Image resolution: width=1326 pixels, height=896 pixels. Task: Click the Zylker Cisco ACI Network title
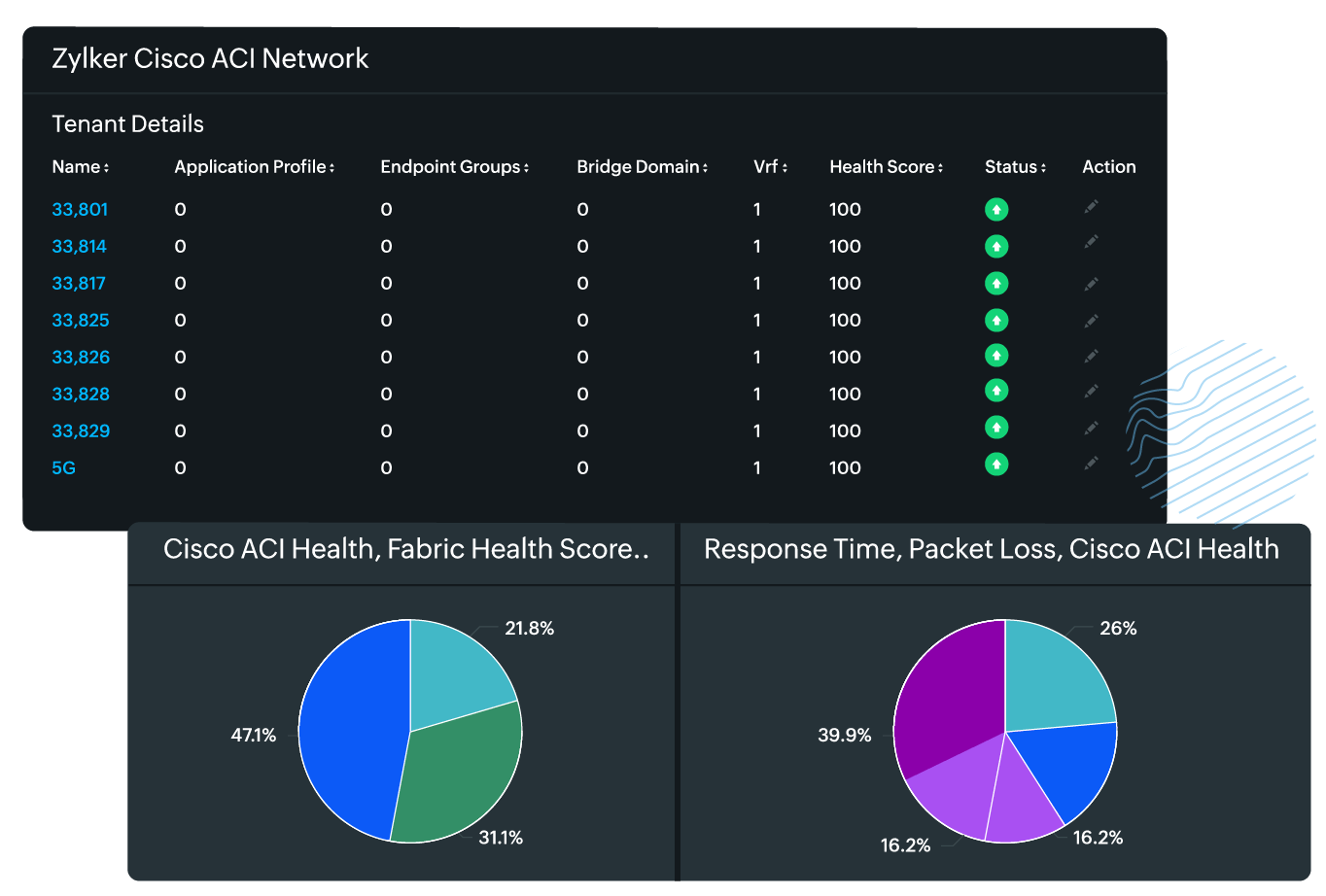point(210,58)
